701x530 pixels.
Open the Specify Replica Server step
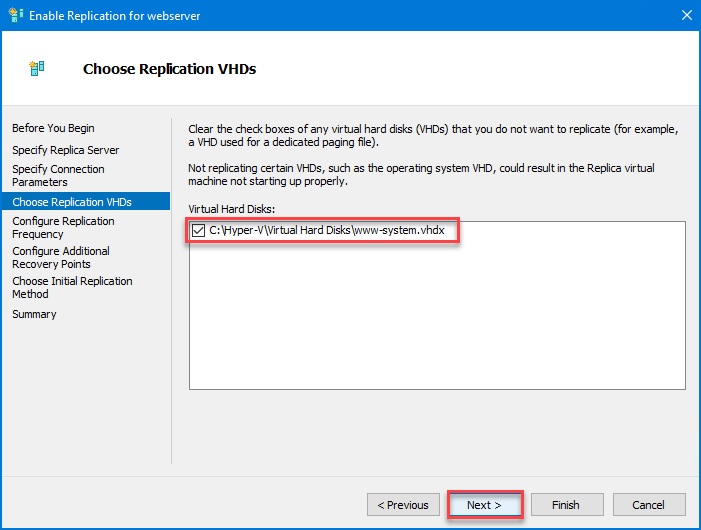[65, 150]
